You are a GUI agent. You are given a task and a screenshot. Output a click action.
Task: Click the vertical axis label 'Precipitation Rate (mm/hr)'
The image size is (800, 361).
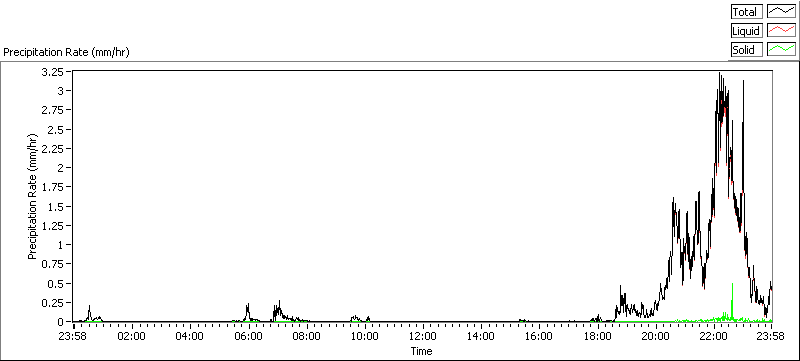[33, 196]
